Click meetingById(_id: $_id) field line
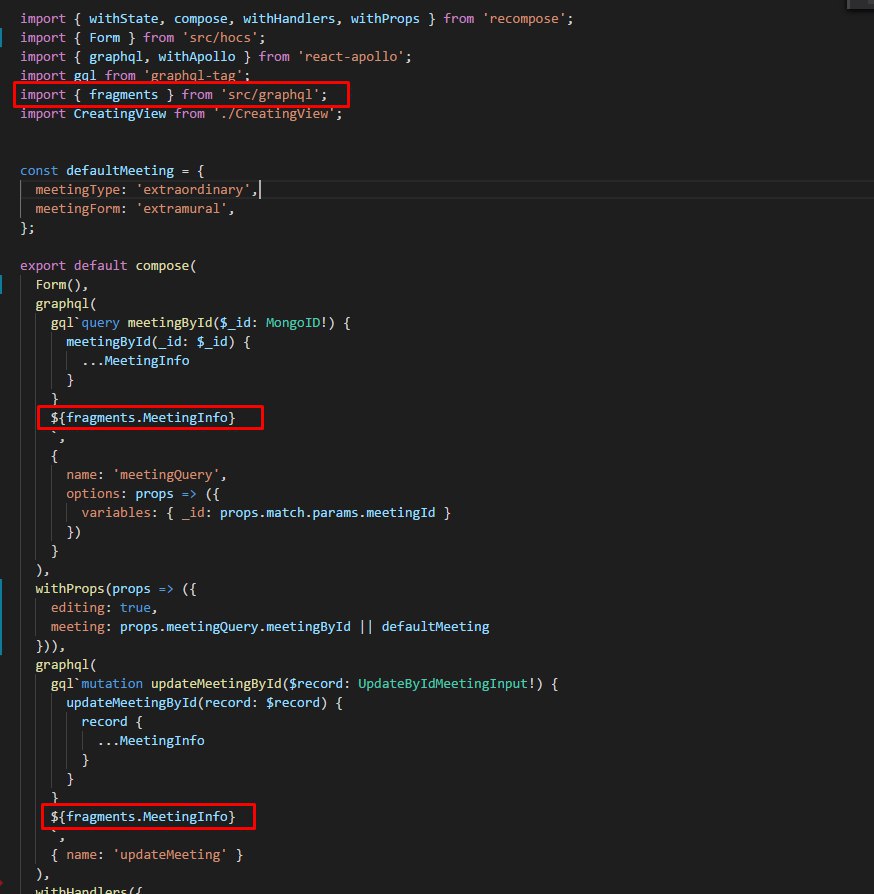The width and height of the screenshot is (874, 894). pos(158,342)
